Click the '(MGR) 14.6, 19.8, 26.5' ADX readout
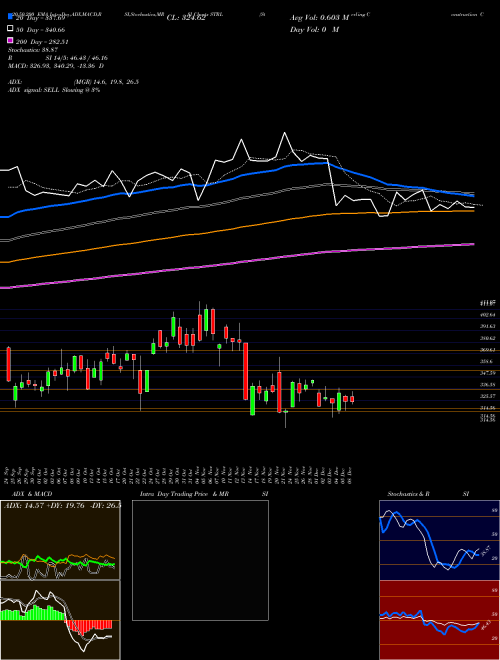Image resolution: width=500 pixels, height=660 pixels. point(106,82)
